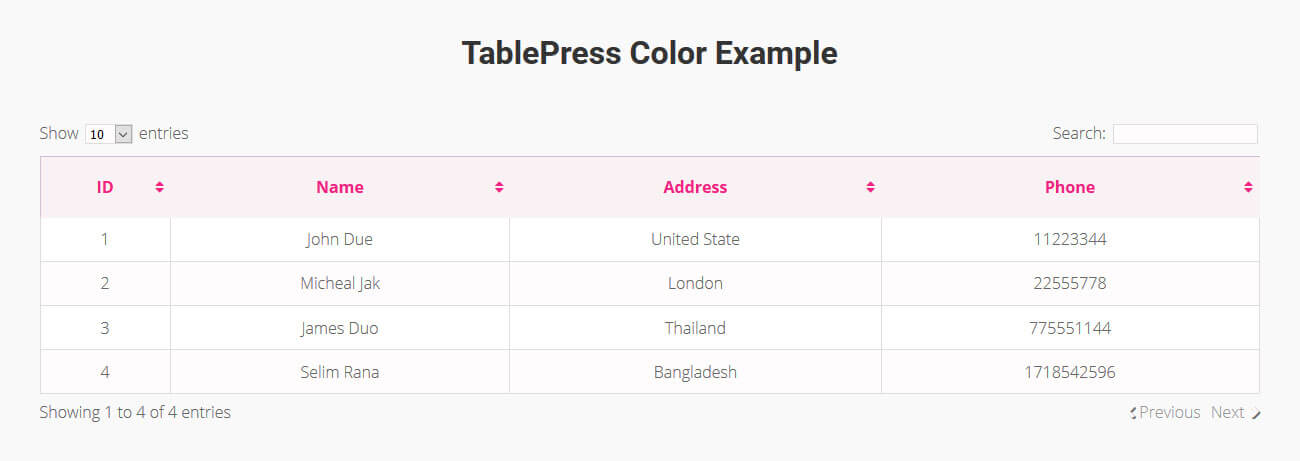
Task: Click the Bangladesh address cell
Action: 695,372
